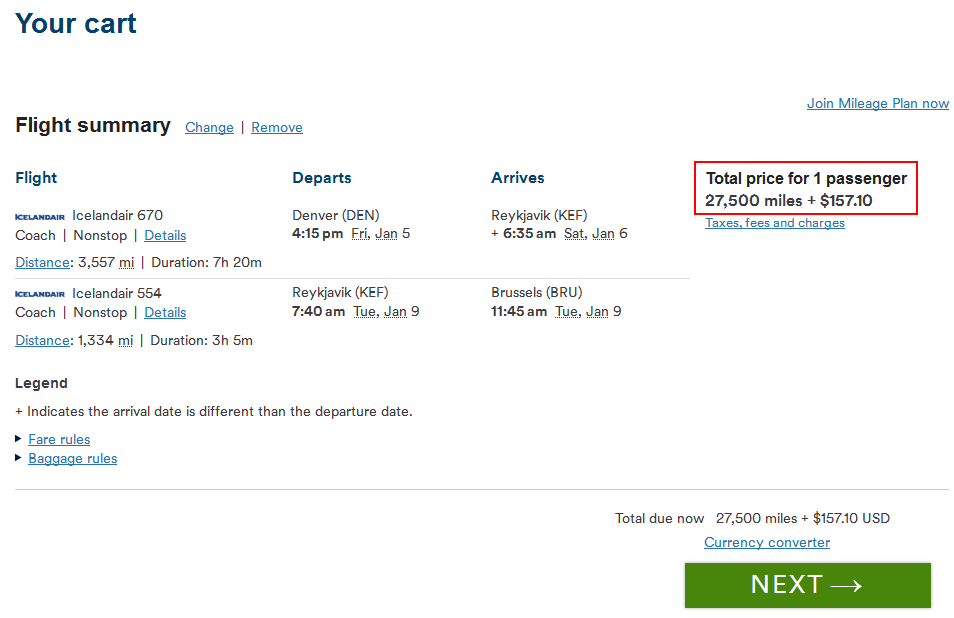Click the Icelandair logo beside flight 554
The image size is (954, 618).
coord(40,294)
